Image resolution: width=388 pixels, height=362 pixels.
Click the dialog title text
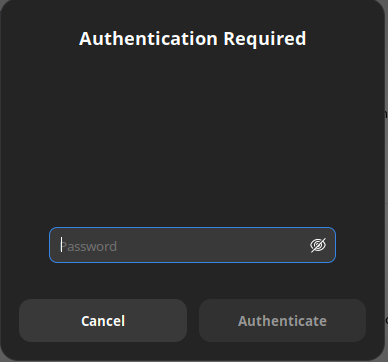tap(193, 38)
